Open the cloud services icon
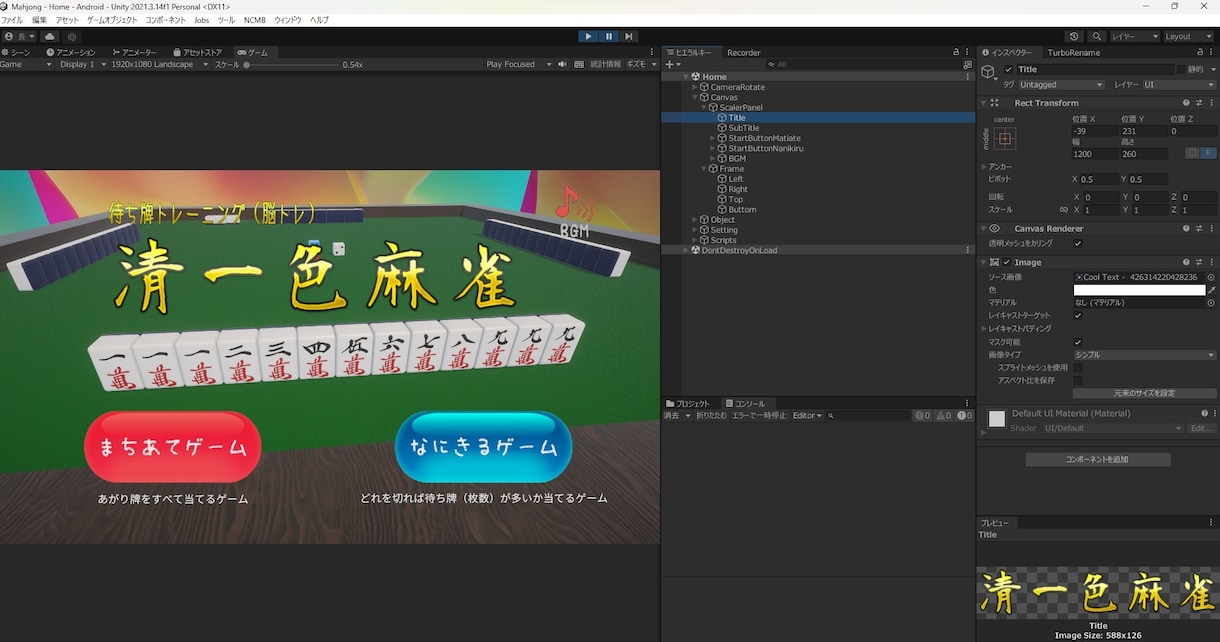The height and width of the screenshot is (642, 1220). pos(49,36)
